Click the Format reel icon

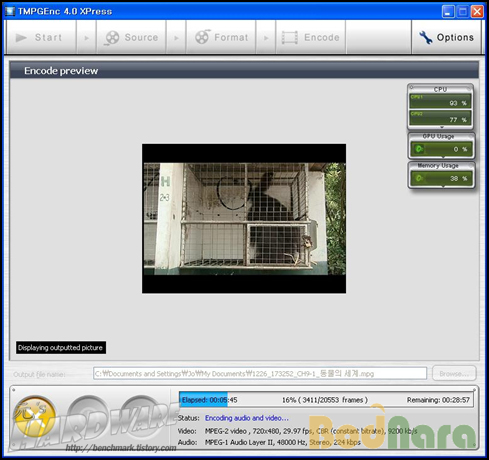coord(202,37)
